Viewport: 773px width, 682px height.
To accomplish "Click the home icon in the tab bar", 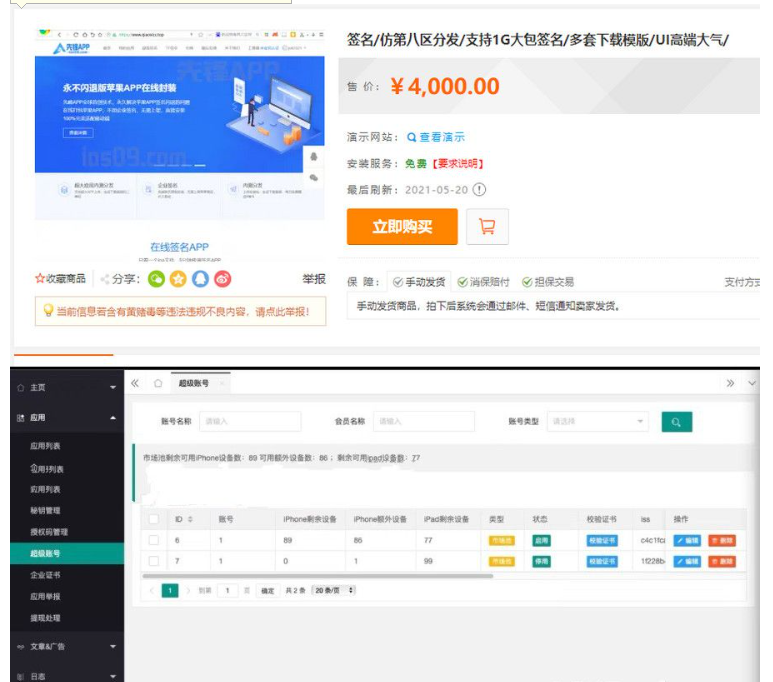I will pos(158,384).
